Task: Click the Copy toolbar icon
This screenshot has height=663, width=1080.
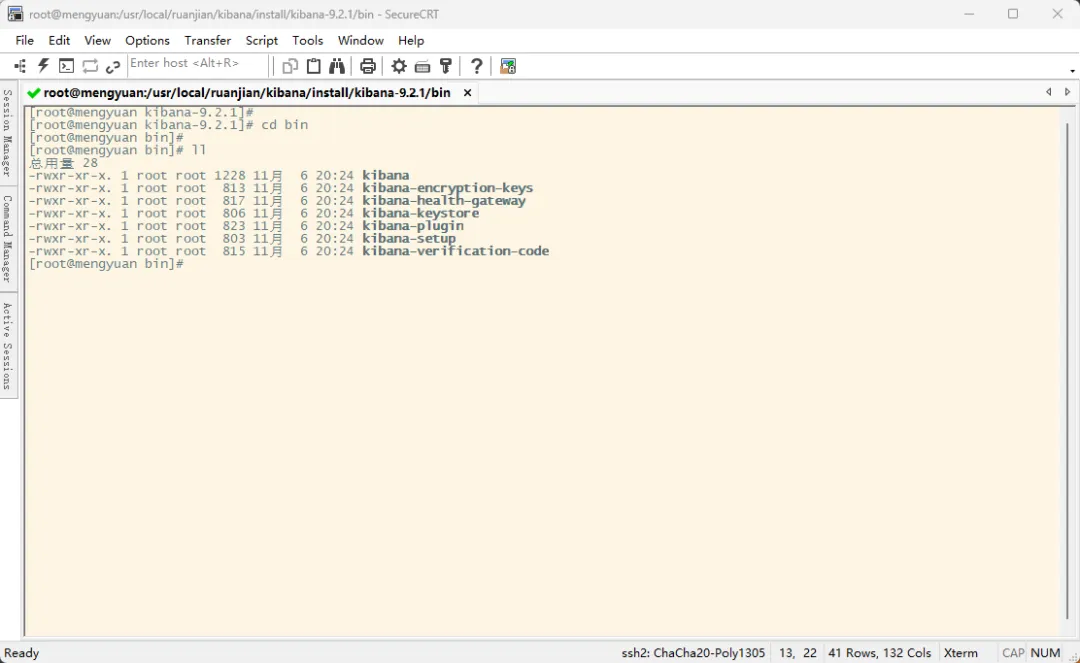Action: pos(290,66)
